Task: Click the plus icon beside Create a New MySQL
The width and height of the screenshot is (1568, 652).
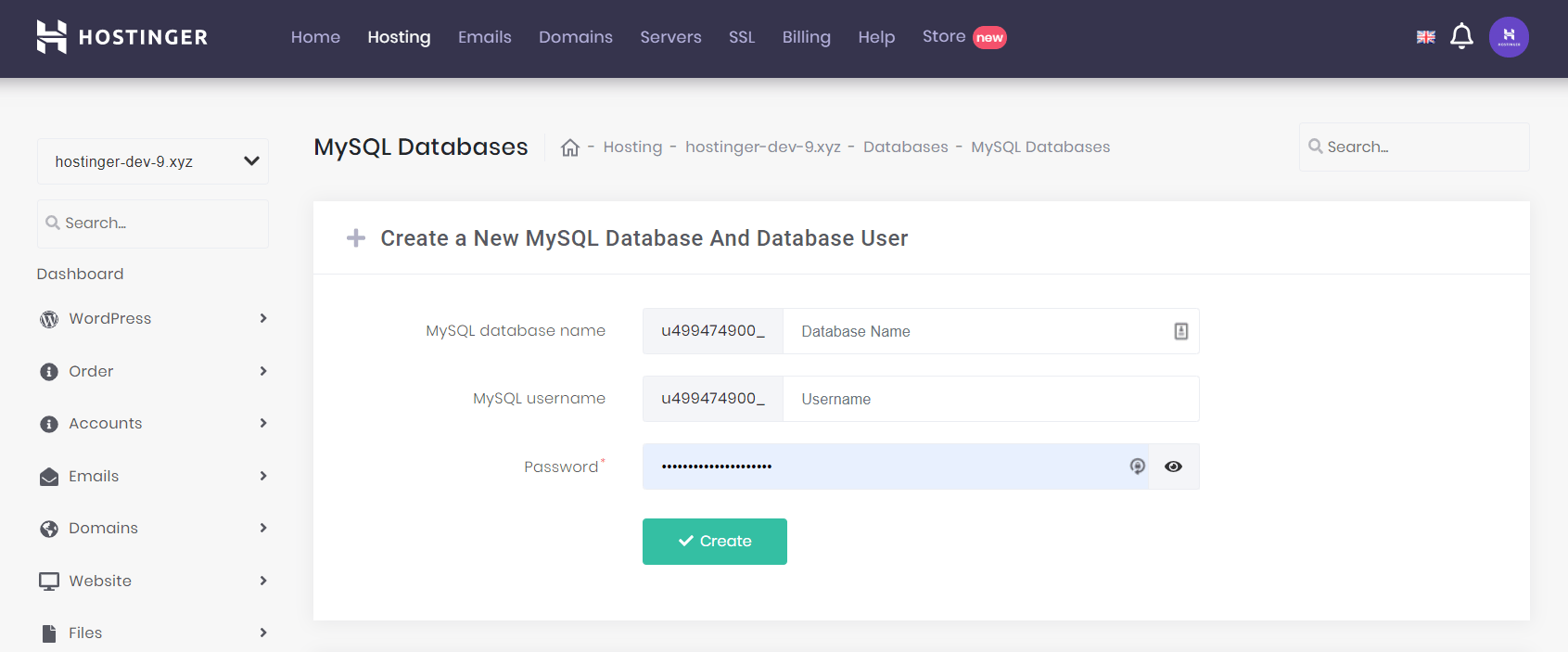Action: coord(356,238)
